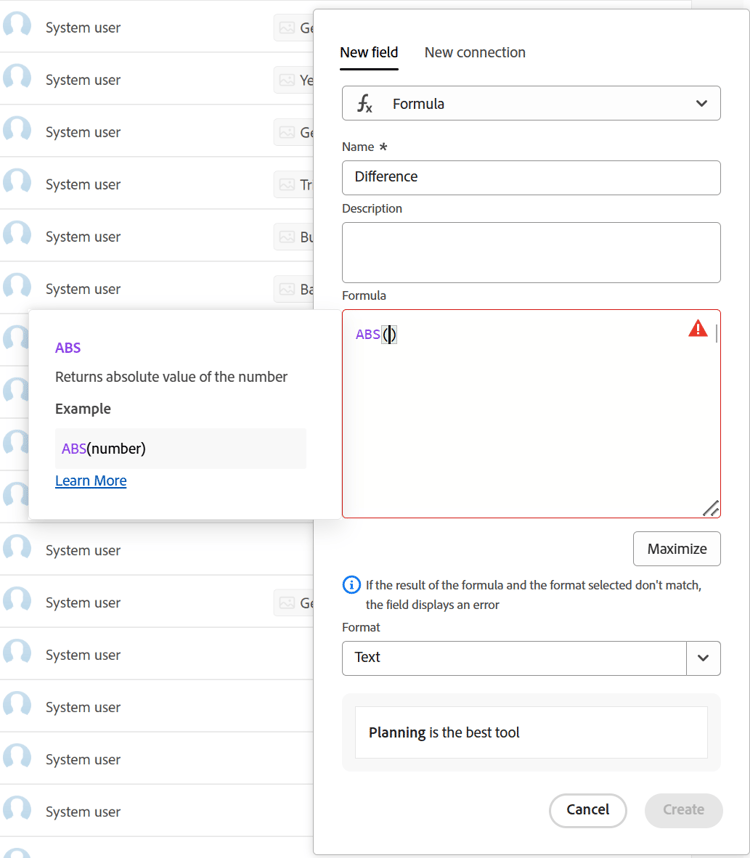Open the Formula field type dropdown

(x=531, y=104)
